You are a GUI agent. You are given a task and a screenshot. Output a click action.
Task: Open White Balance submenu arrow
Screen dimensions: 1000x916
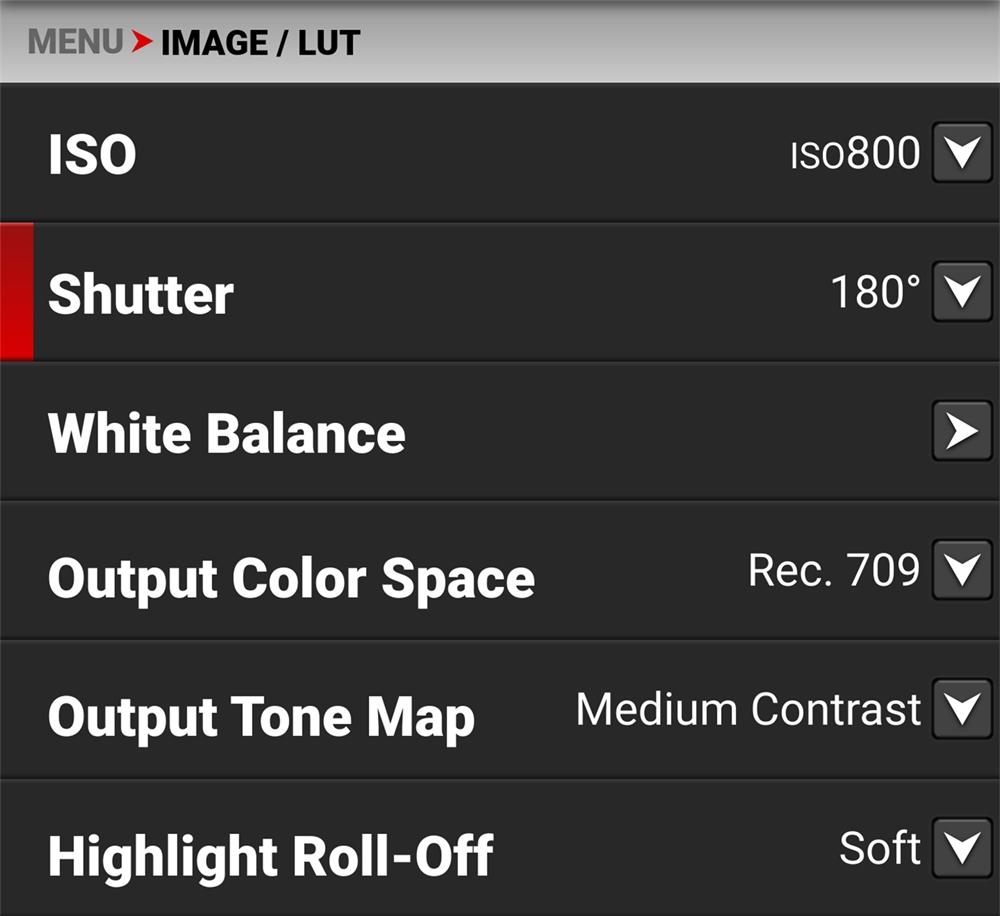tap(962, 432)
